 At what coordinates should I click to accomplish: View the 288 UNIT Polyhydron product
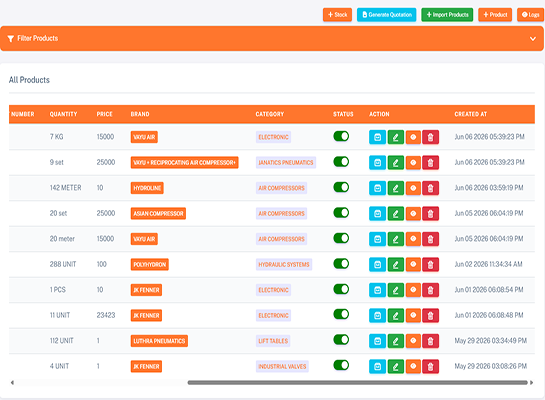(x=413, y=264)
